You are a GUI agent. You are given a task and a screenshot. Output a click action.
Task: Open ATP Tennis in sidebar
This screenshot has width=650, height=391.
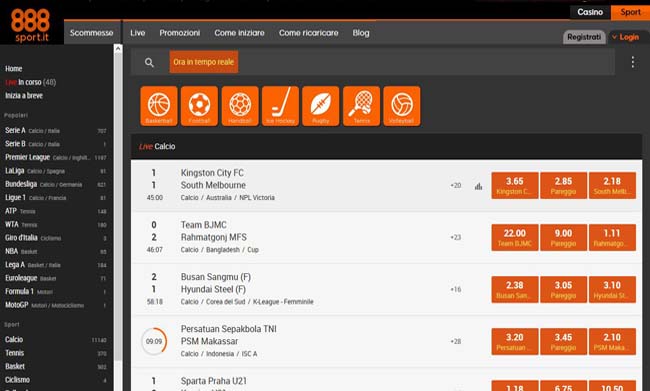pyautogui.click(x=56, y=211)
